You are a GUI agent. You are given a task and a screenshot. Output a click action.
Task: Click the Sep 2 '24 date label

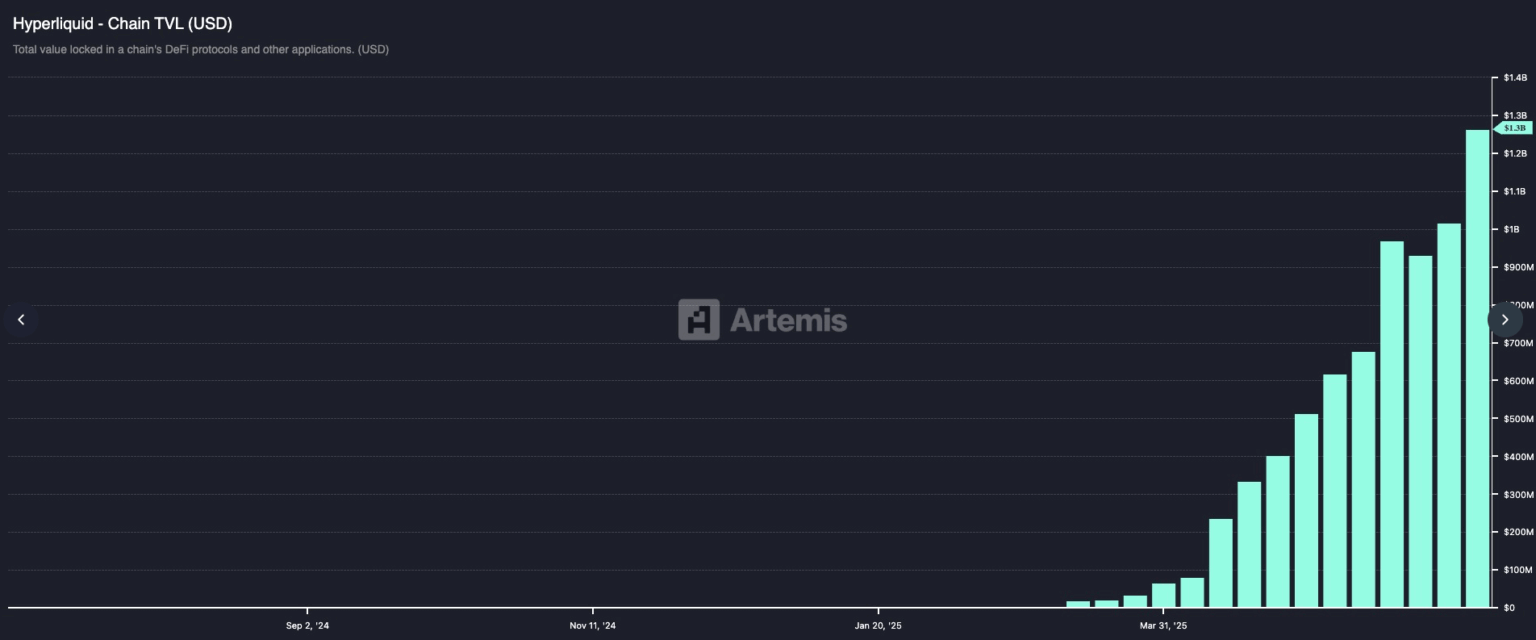[306, 623]
